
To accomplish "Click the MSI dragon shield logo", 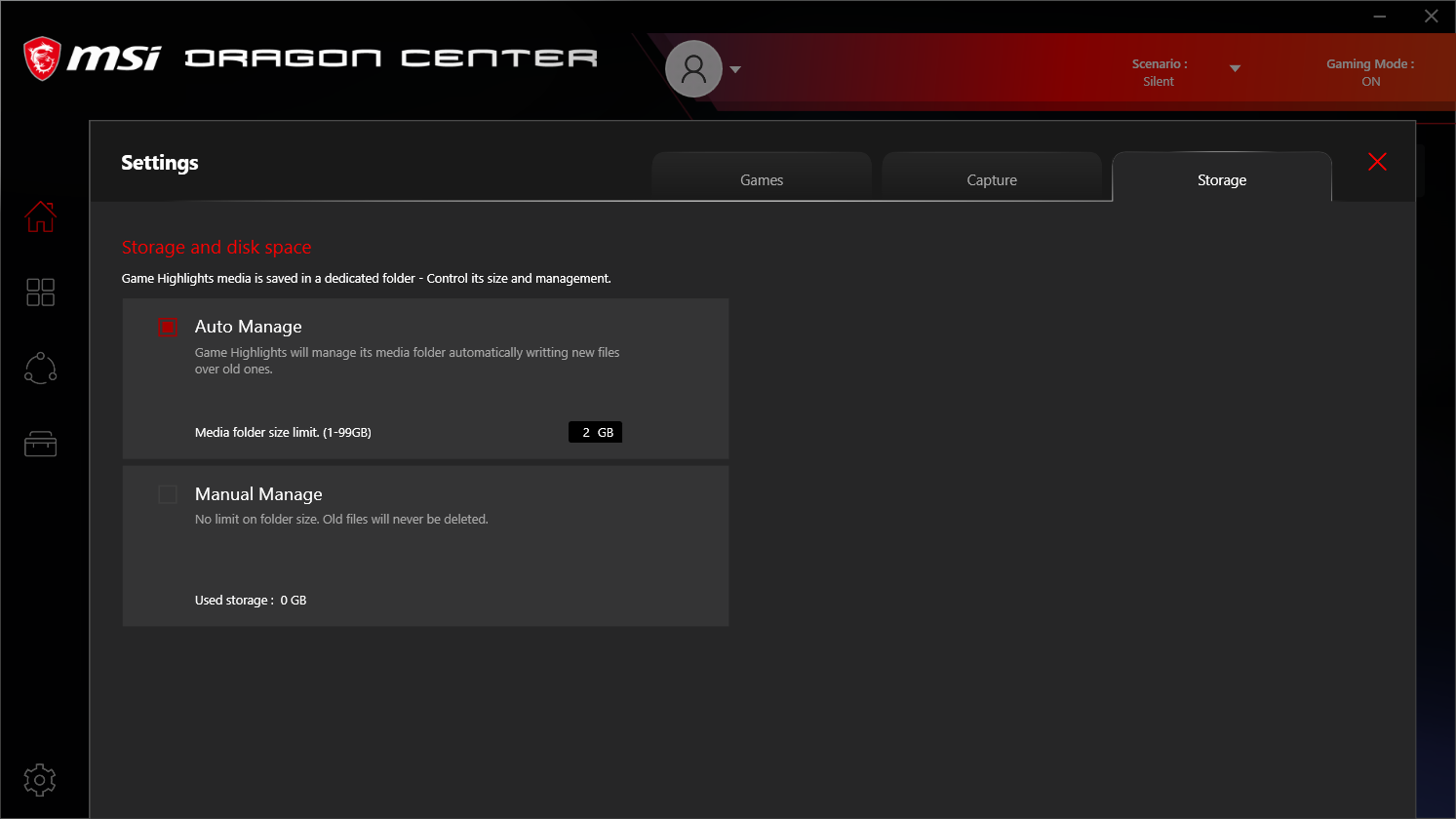I will tap(42, 58).
